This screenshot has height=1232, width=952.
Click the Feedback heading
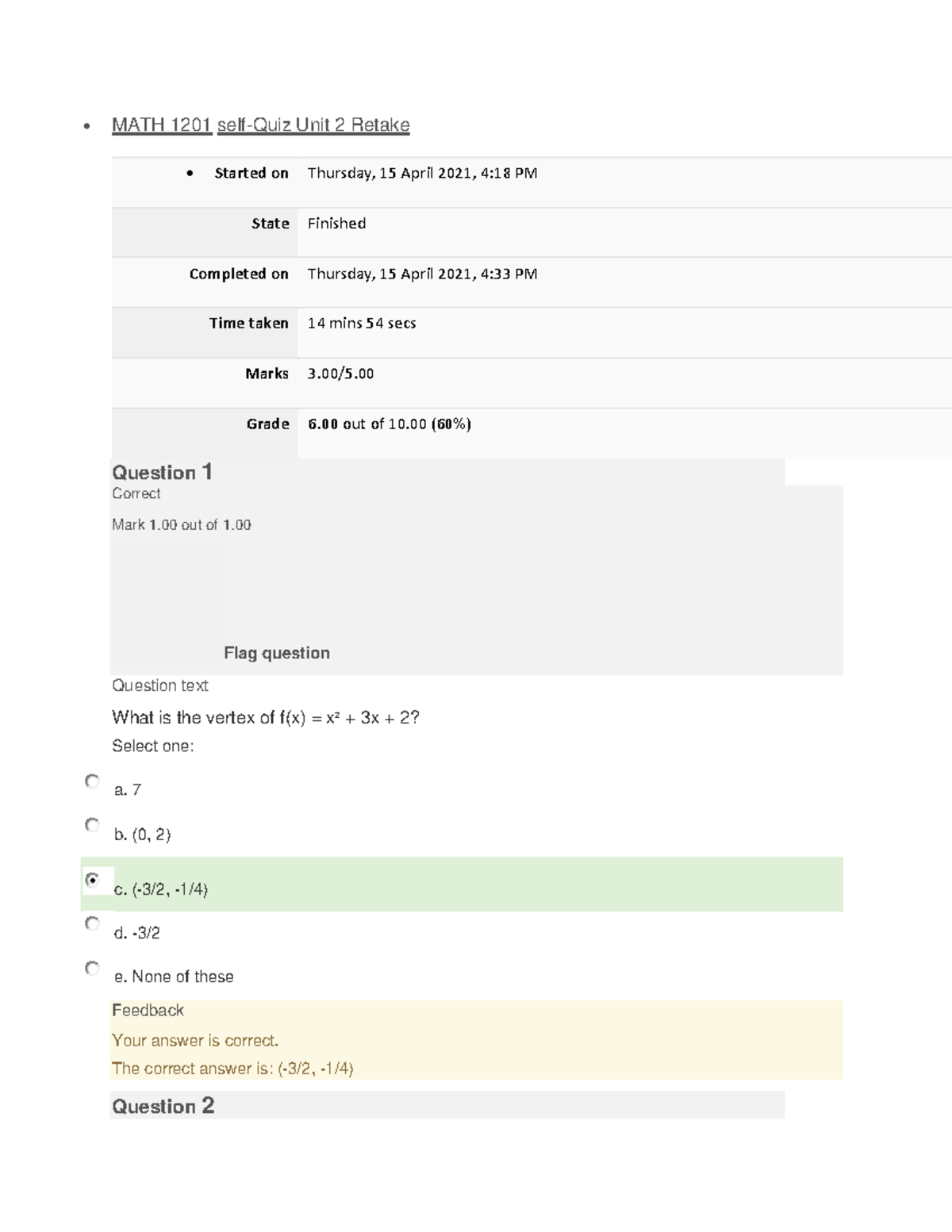148,1010
